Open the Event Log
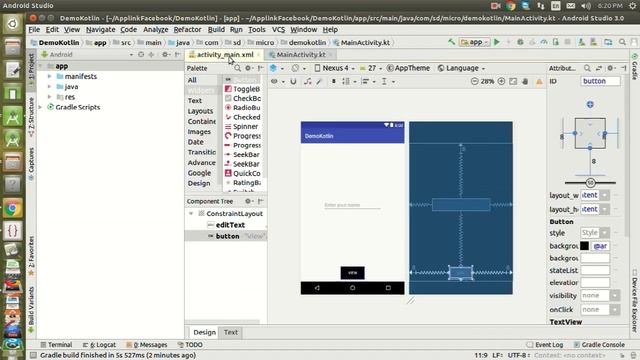The image size is (640, 360). click(545, 344)
